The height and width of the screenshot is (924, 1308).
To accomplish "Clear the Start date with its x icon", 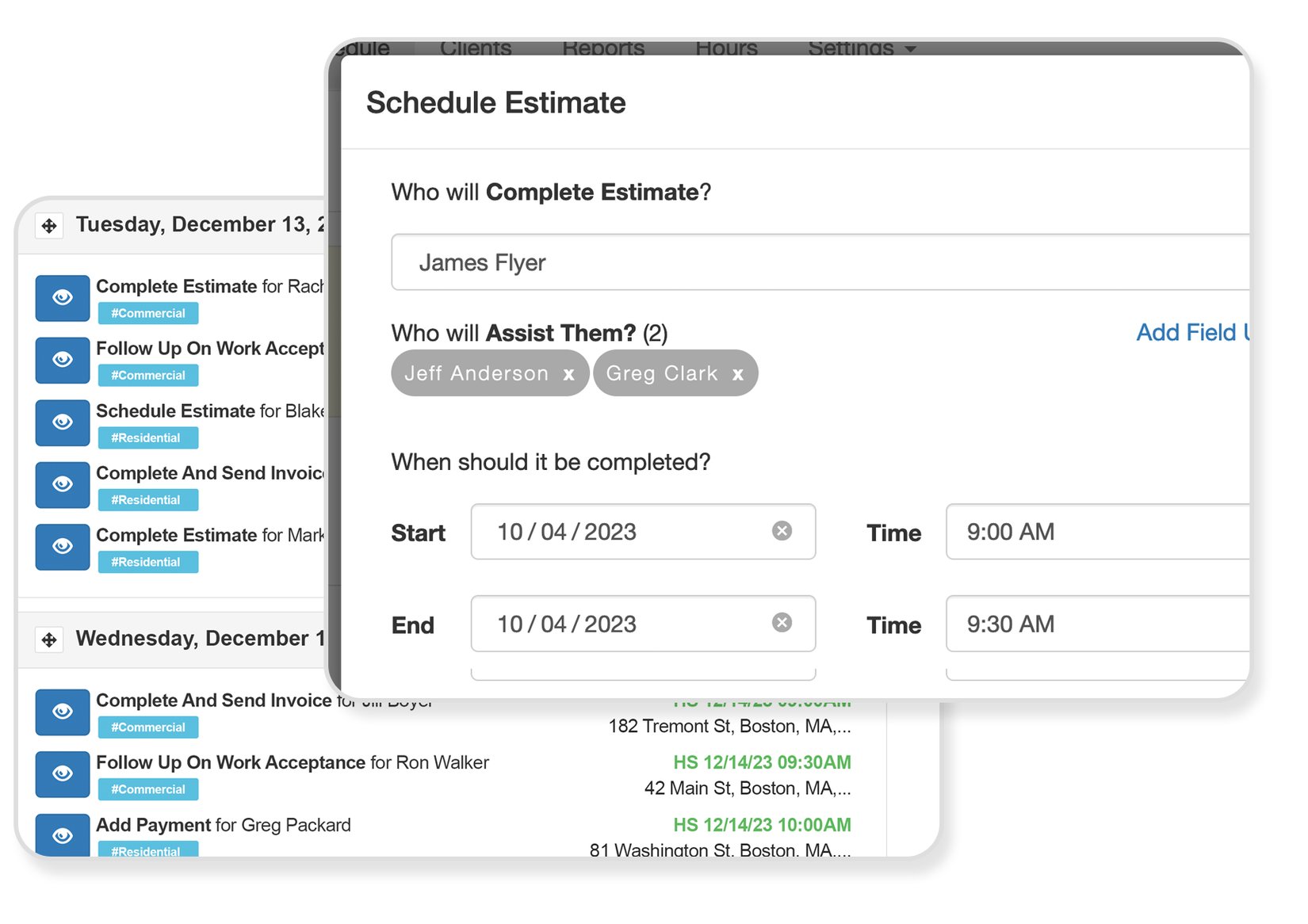I will click(782, 532).
